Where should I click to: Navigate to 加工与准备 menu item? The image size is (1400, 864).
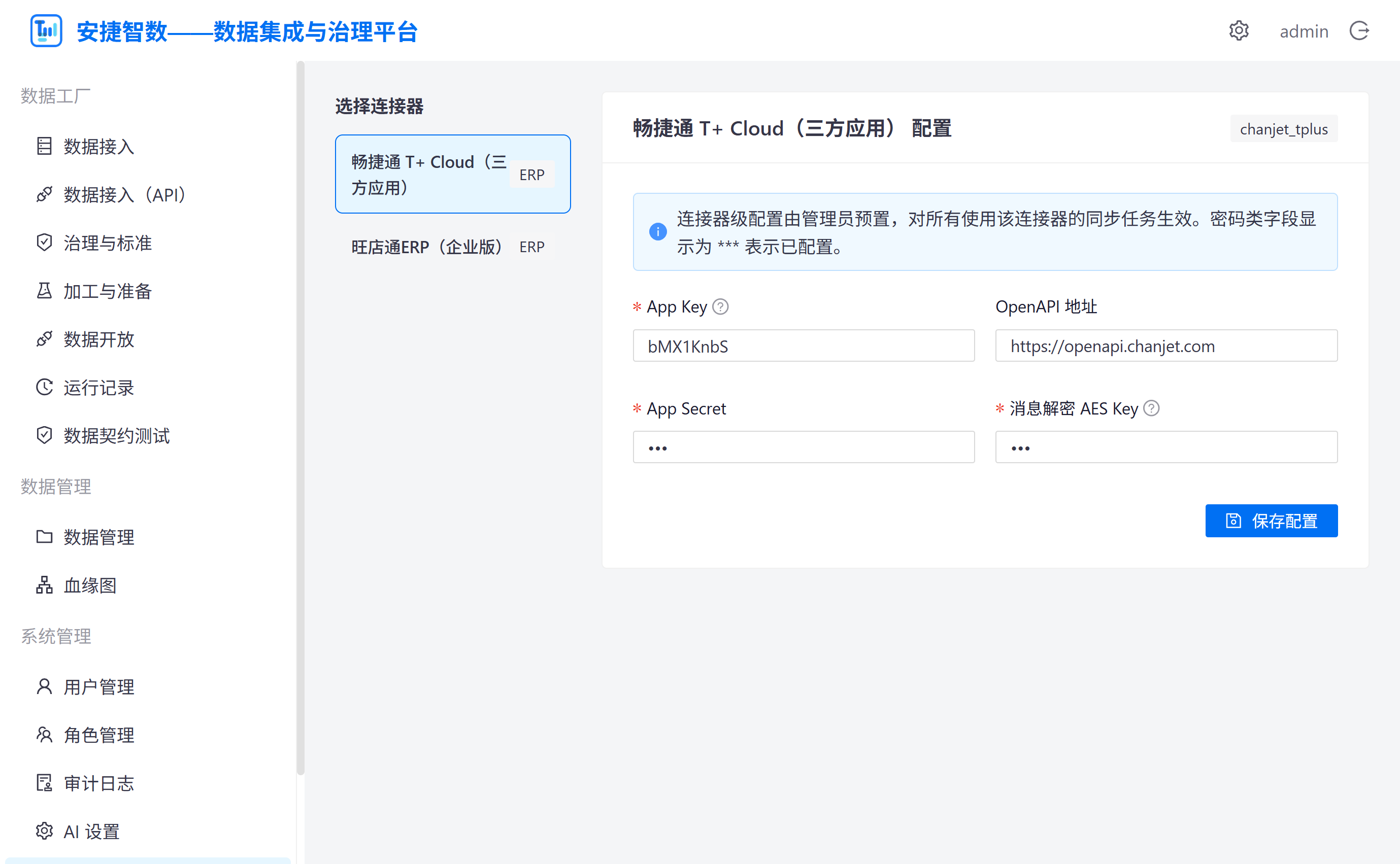coord(149,291)
